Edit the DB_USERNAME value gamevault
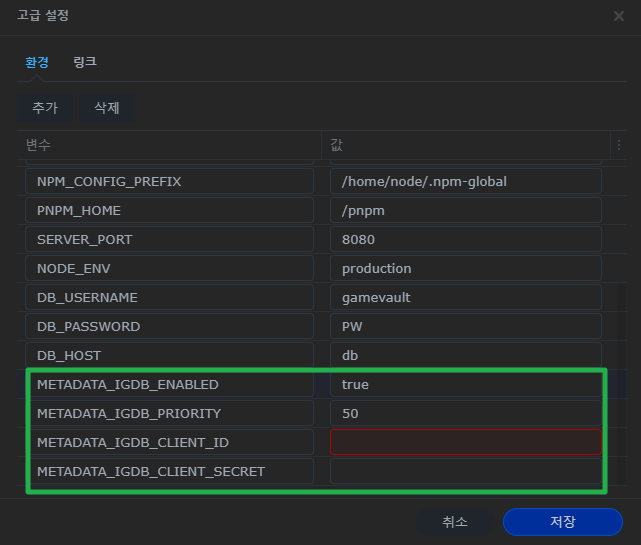This screenshot has height=545, width=641. coord(465,297)
